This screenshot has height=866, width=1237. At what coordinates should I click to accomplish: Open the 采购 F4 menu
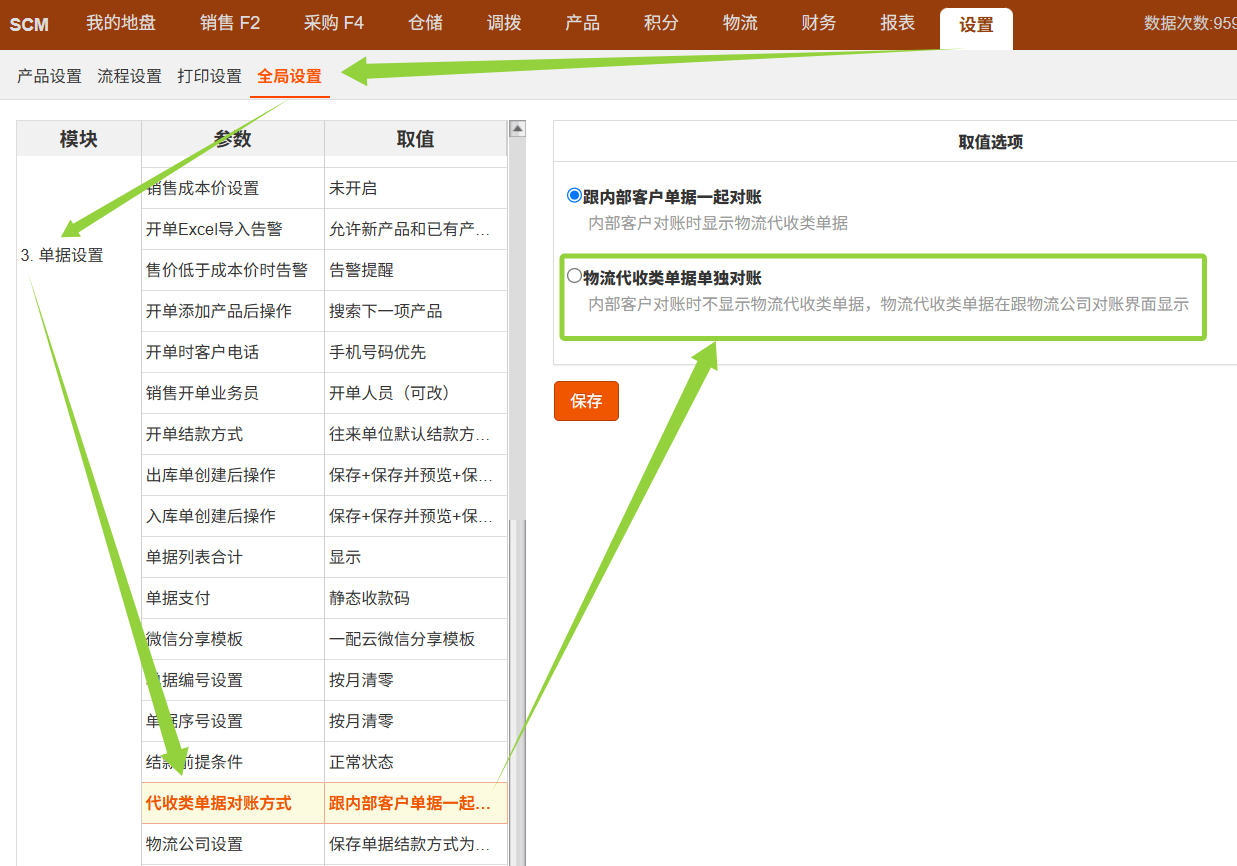(x=334, y=23)
